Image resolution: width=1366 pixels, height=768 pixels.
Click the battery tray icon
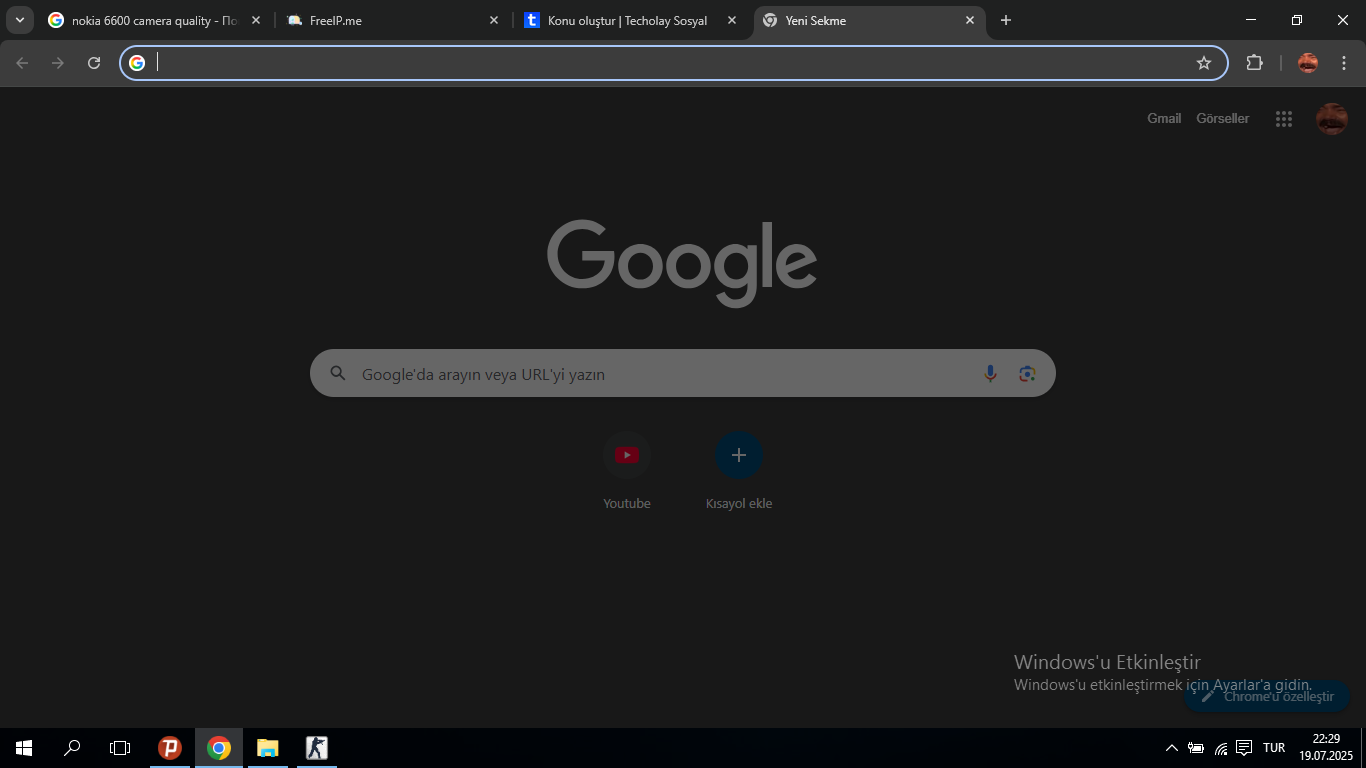1196,748
